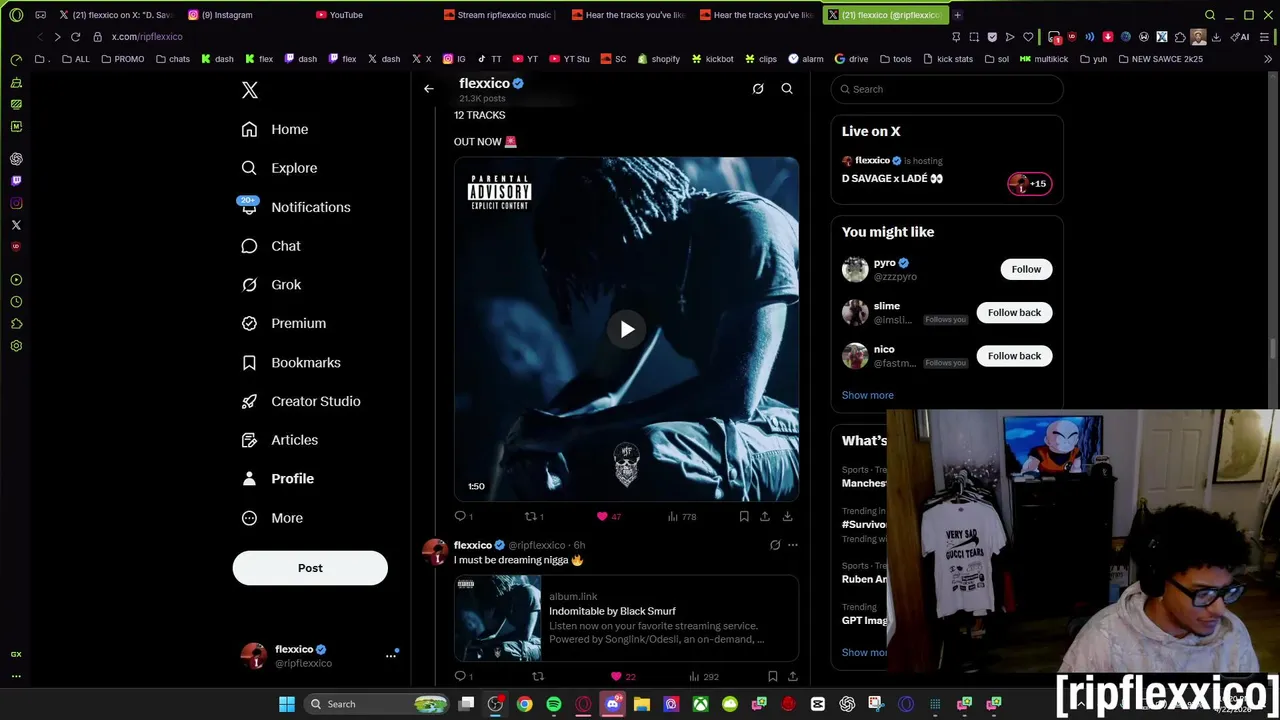Unlike the video post with 47 likes
The width and height of the screenshot is (1280, 720).
[602, 517]
